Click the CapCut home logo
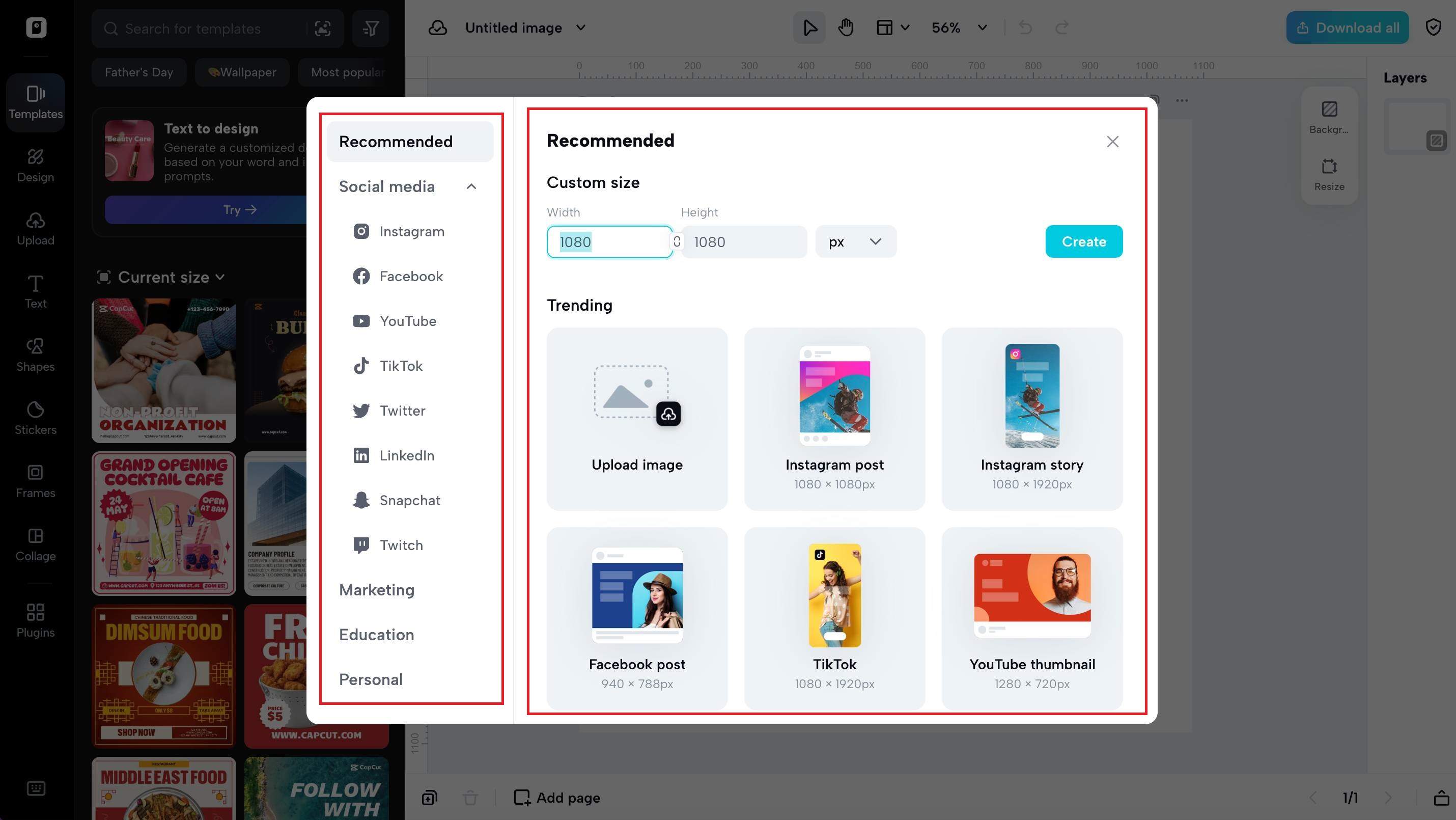 [36, 28]
